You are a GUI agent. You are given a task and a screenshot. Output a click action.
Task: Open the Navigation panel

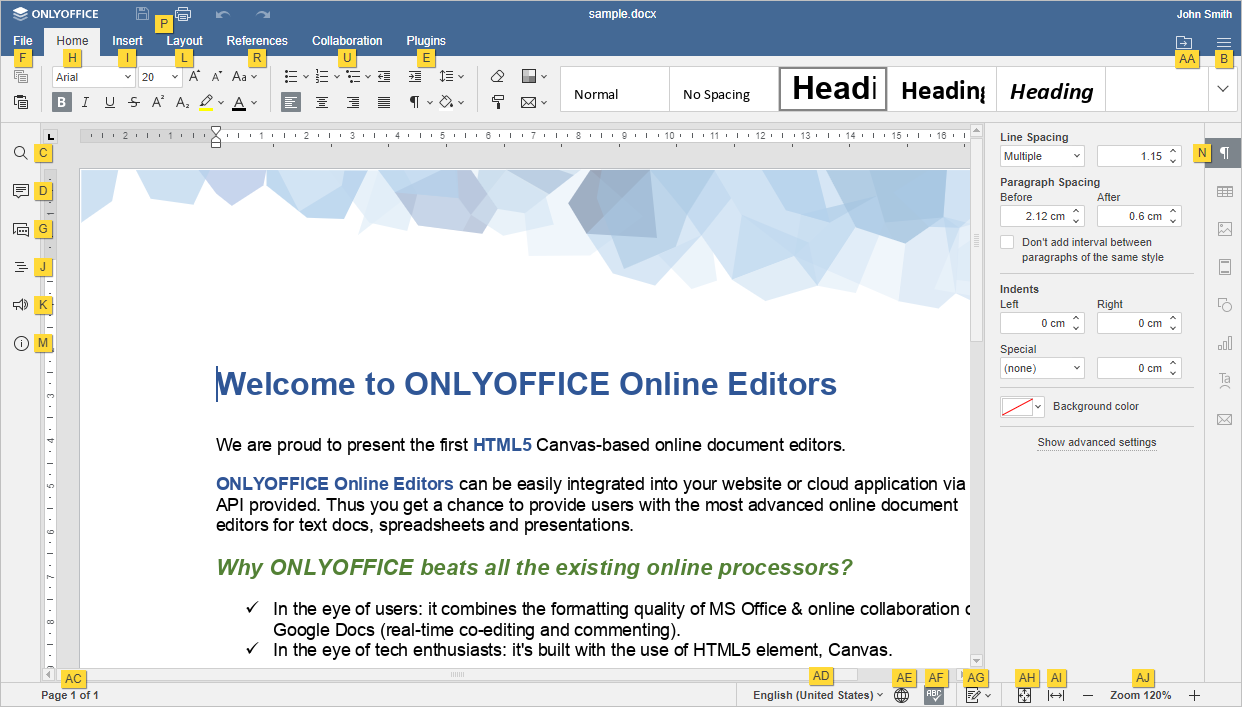pos(21,267)
